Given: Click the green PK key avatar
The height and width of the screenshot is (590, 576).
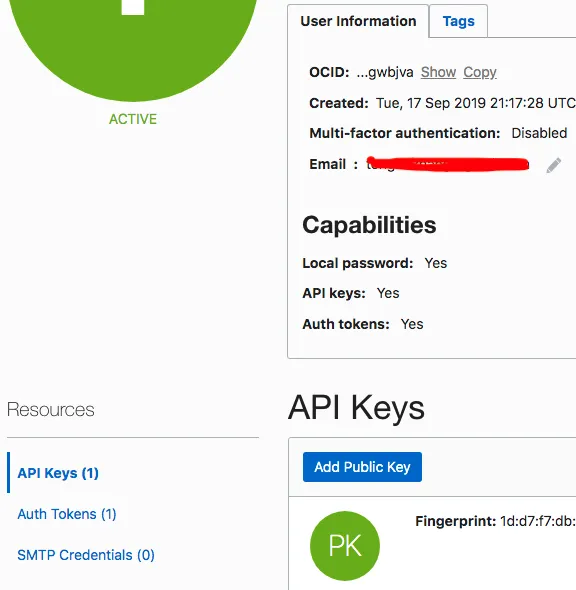Looking at the screenshot, I should pyautogui.click(x=345, y=546).
